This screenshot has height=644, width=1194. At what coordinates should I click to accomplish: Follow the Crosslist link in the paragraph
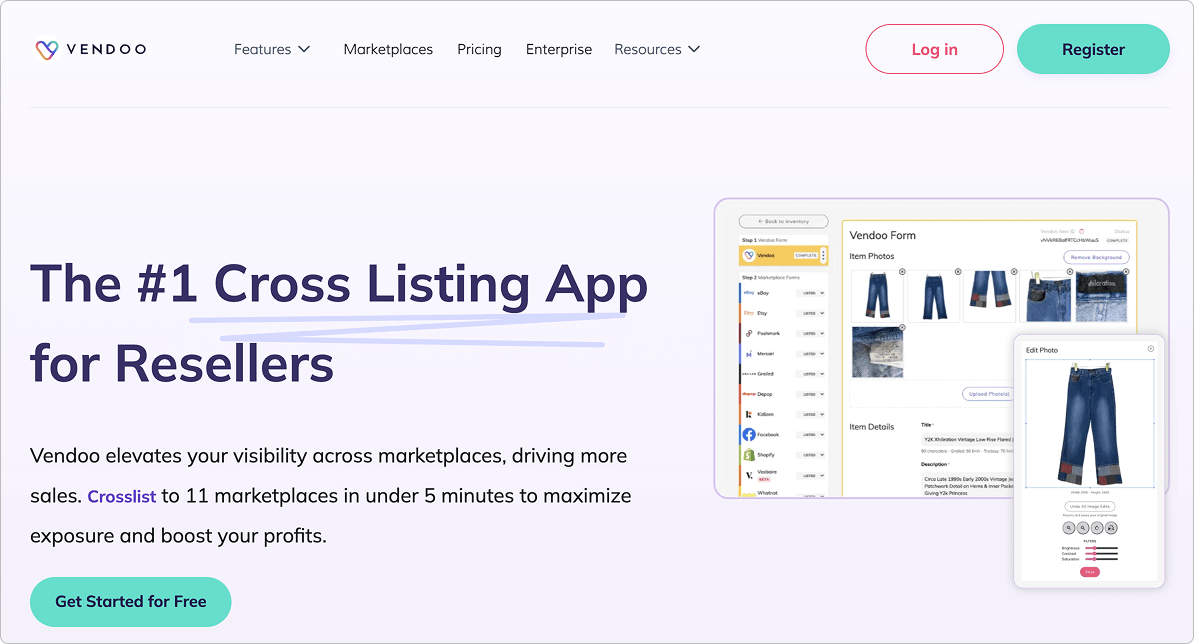point(122,496)
